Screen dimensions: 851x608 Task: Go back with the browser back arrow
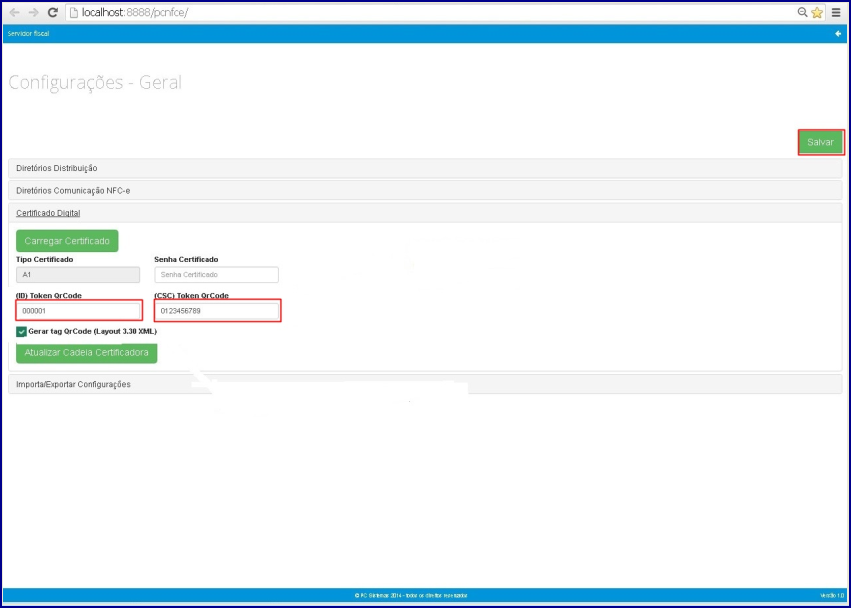(15, 12)
